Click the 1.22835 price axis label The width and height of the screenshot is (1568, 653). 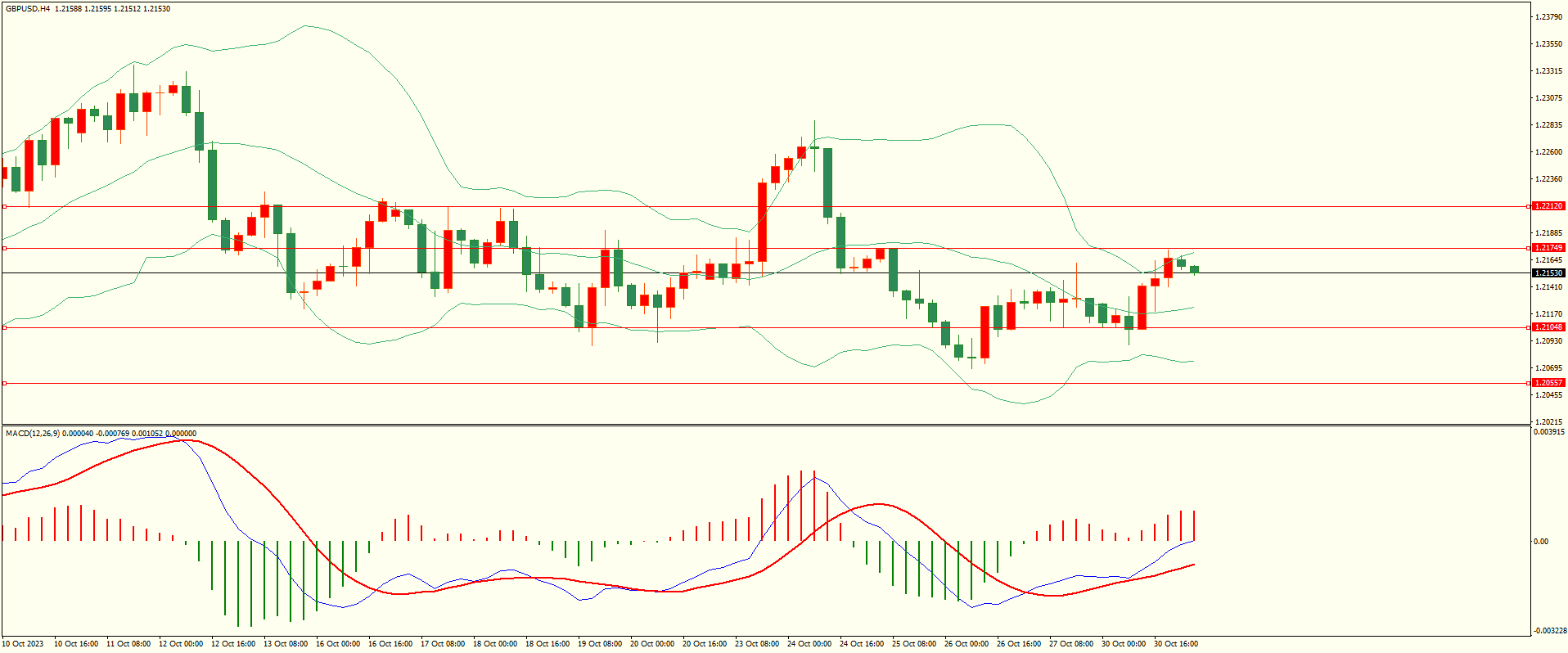point(1548,125)
